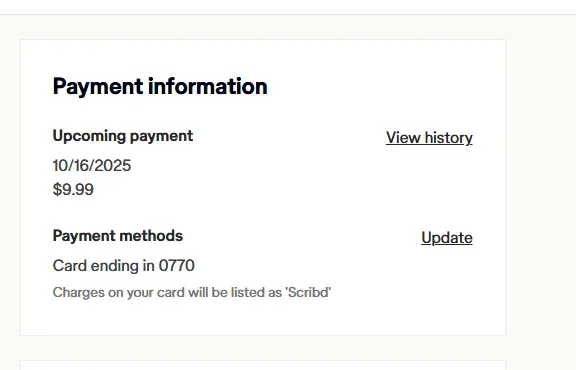Image resolution: width=576 pixels, height=370 pixels.
Task: Click the quoted 'Scribd' word
Action: pyautogui.click(x=308, y=292)
